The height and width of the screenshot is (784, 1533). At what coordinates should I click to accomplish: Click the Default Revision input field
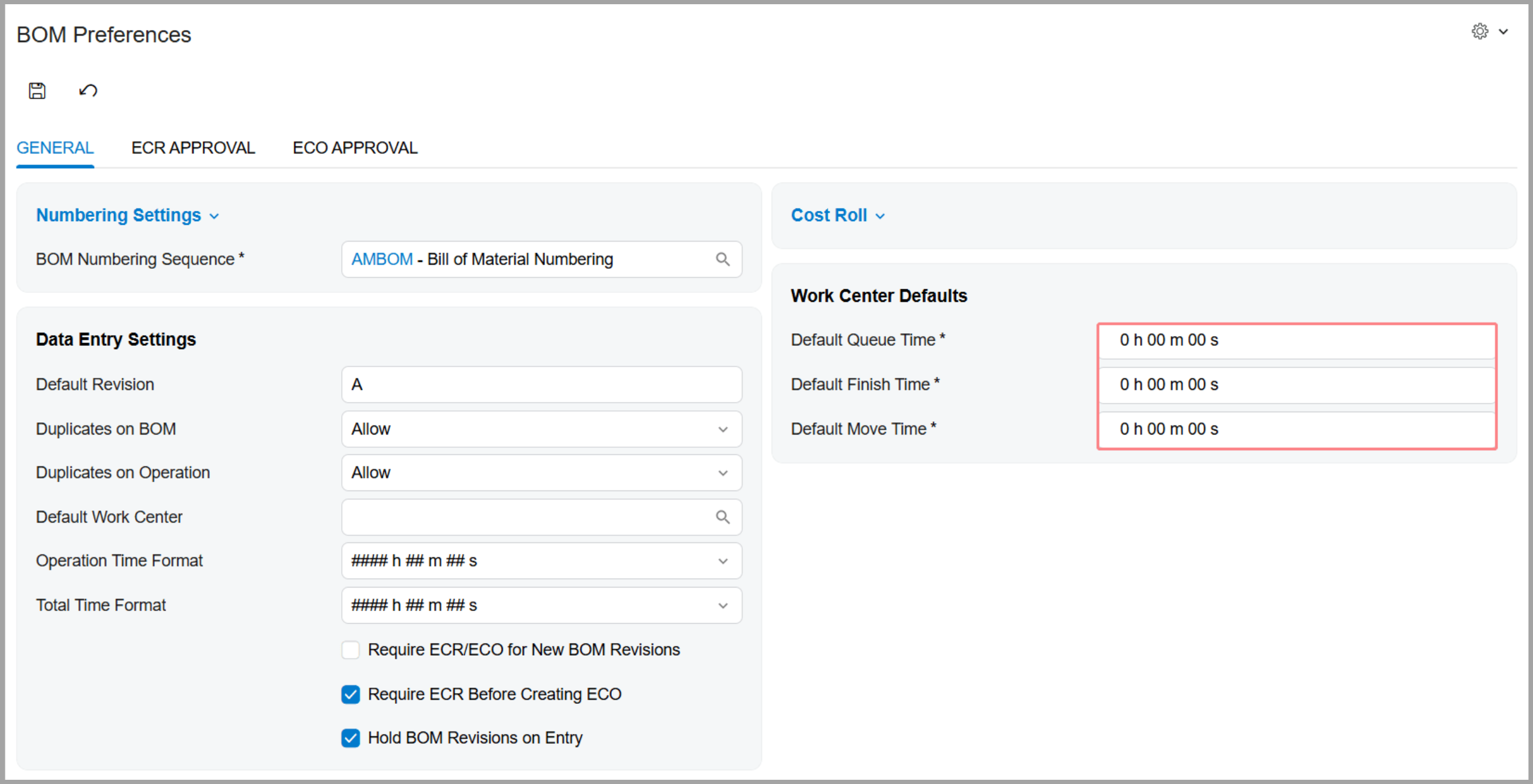[x=541, y=385]
